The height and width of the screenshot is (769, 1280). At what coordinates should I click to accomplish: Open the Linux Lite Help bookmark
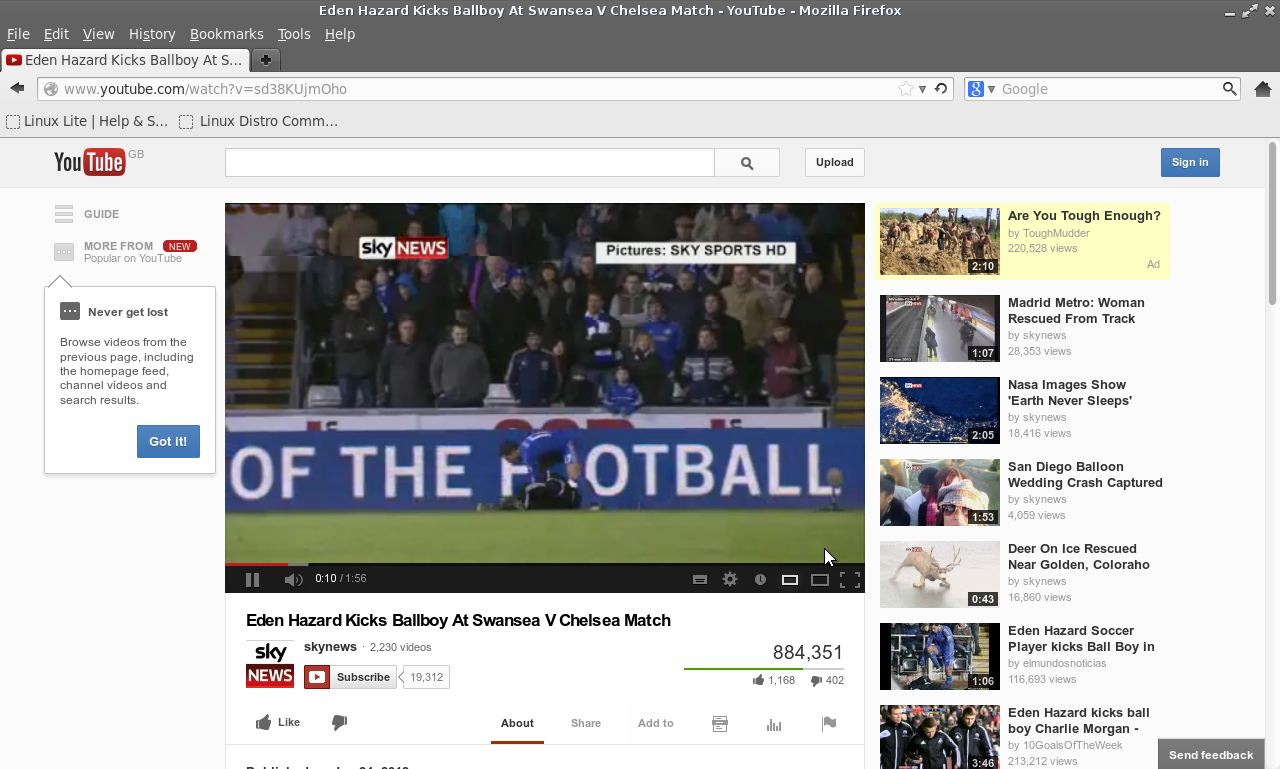tap(87, 121)
